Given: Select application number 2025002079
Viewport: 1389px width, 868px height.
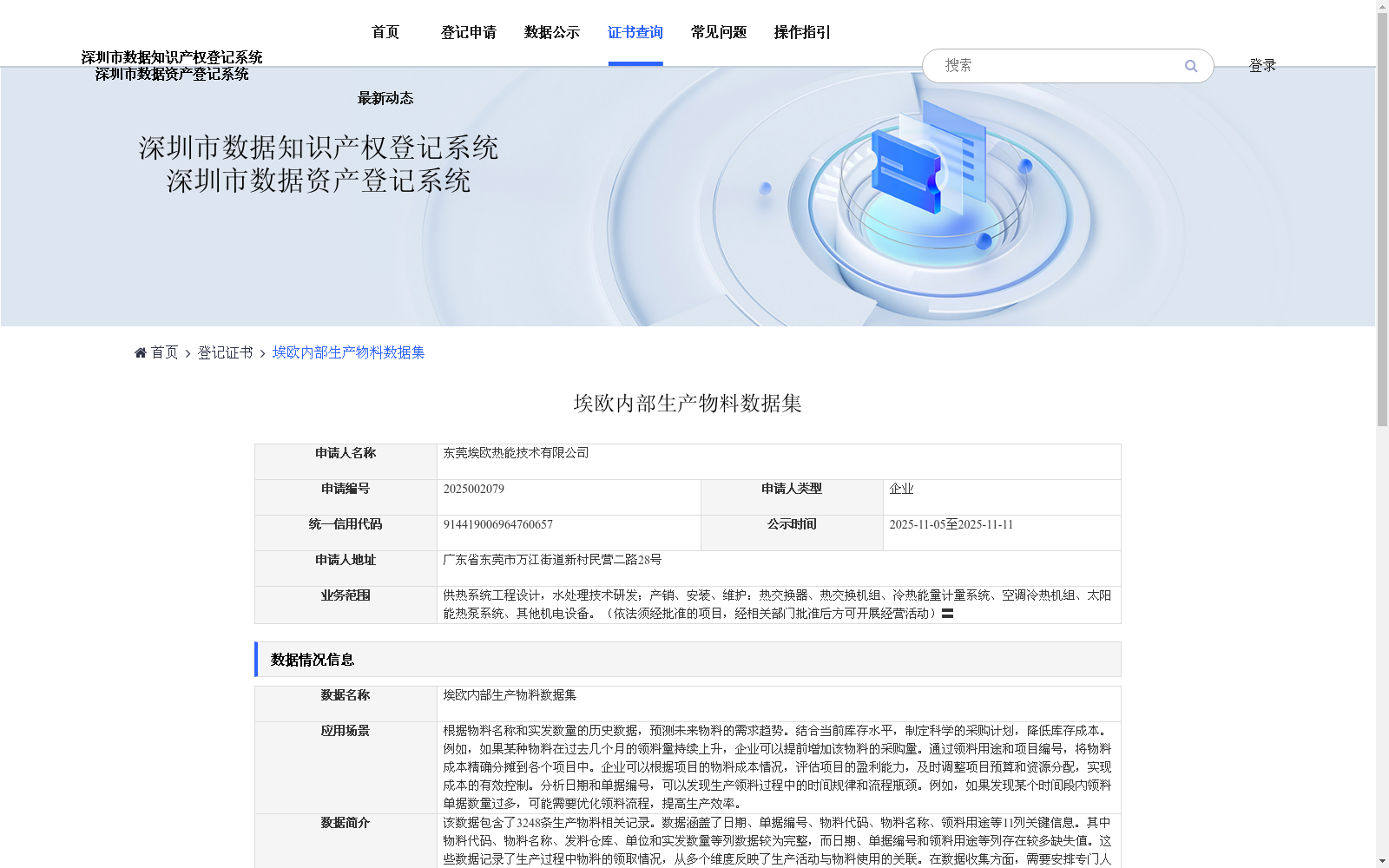Looking at the screenshot, I should tap(473, 489).
